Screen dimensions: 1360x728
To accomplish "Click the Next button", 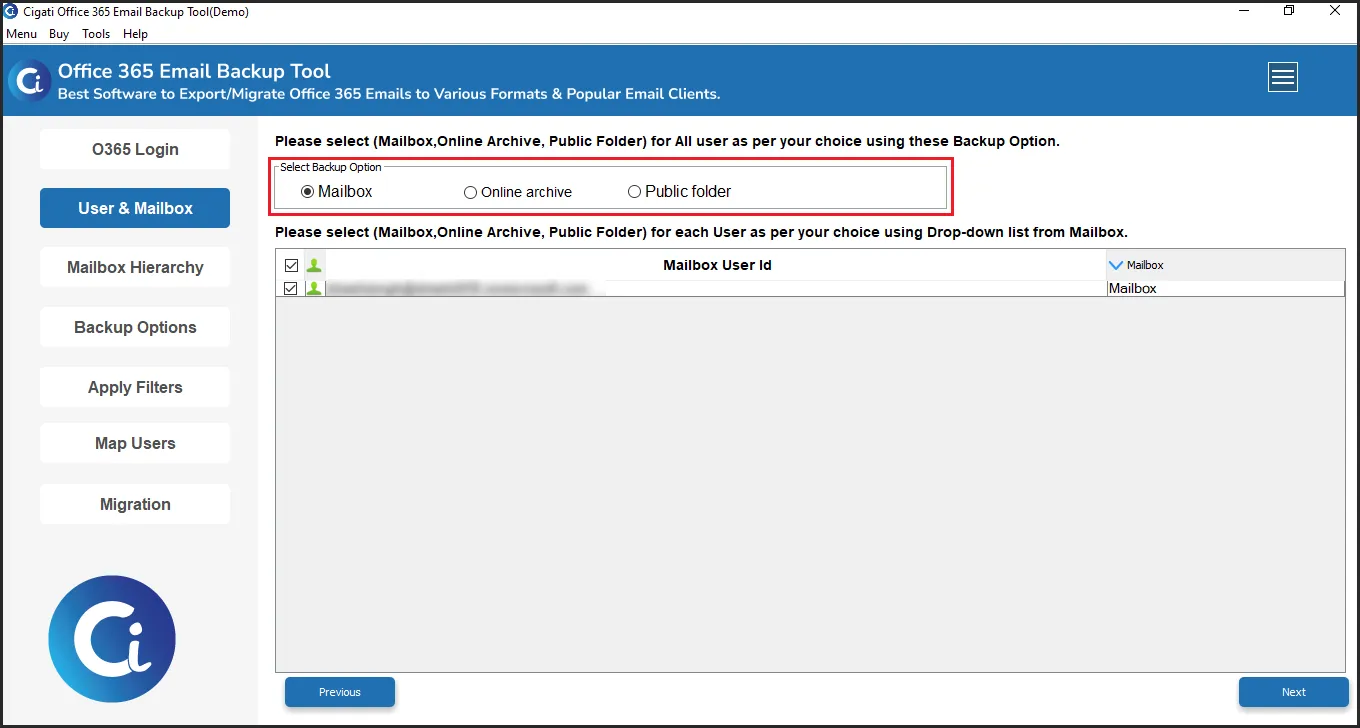I will 1294,692.
